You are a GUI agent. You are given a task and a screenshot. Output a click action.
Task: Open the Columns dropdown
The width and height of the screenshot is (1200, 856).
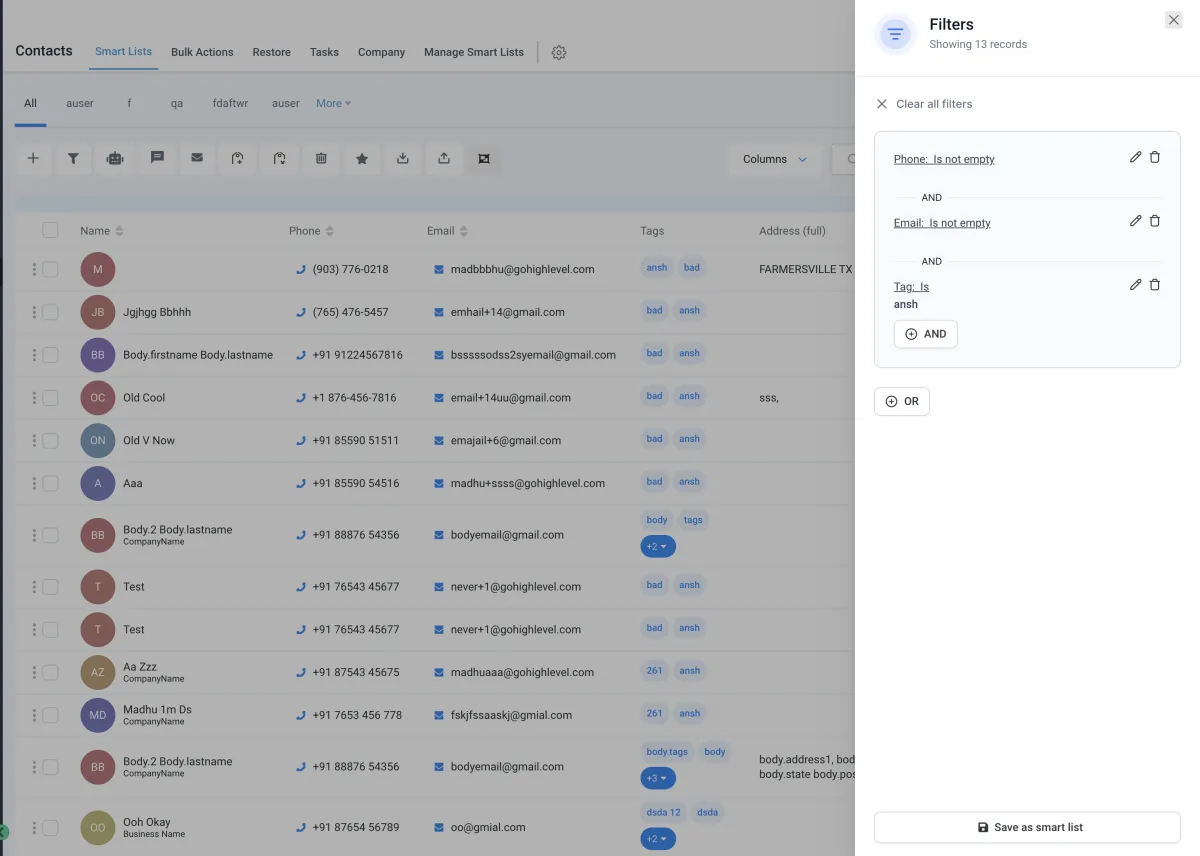pyautogui.click(x=774, y=159)
